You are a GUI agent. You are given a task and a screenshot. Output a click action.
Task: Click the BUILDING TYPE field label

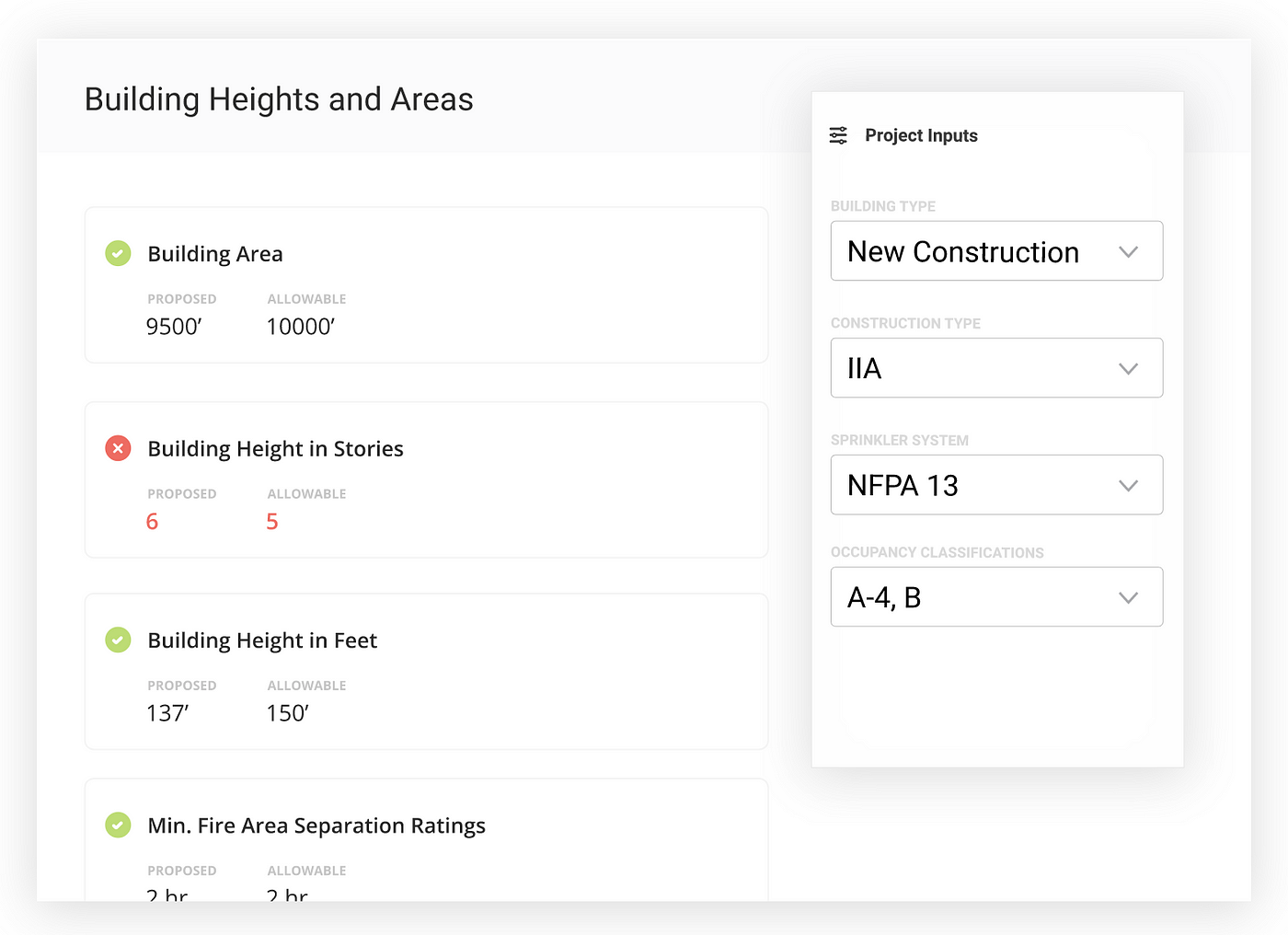coord(883,206)
